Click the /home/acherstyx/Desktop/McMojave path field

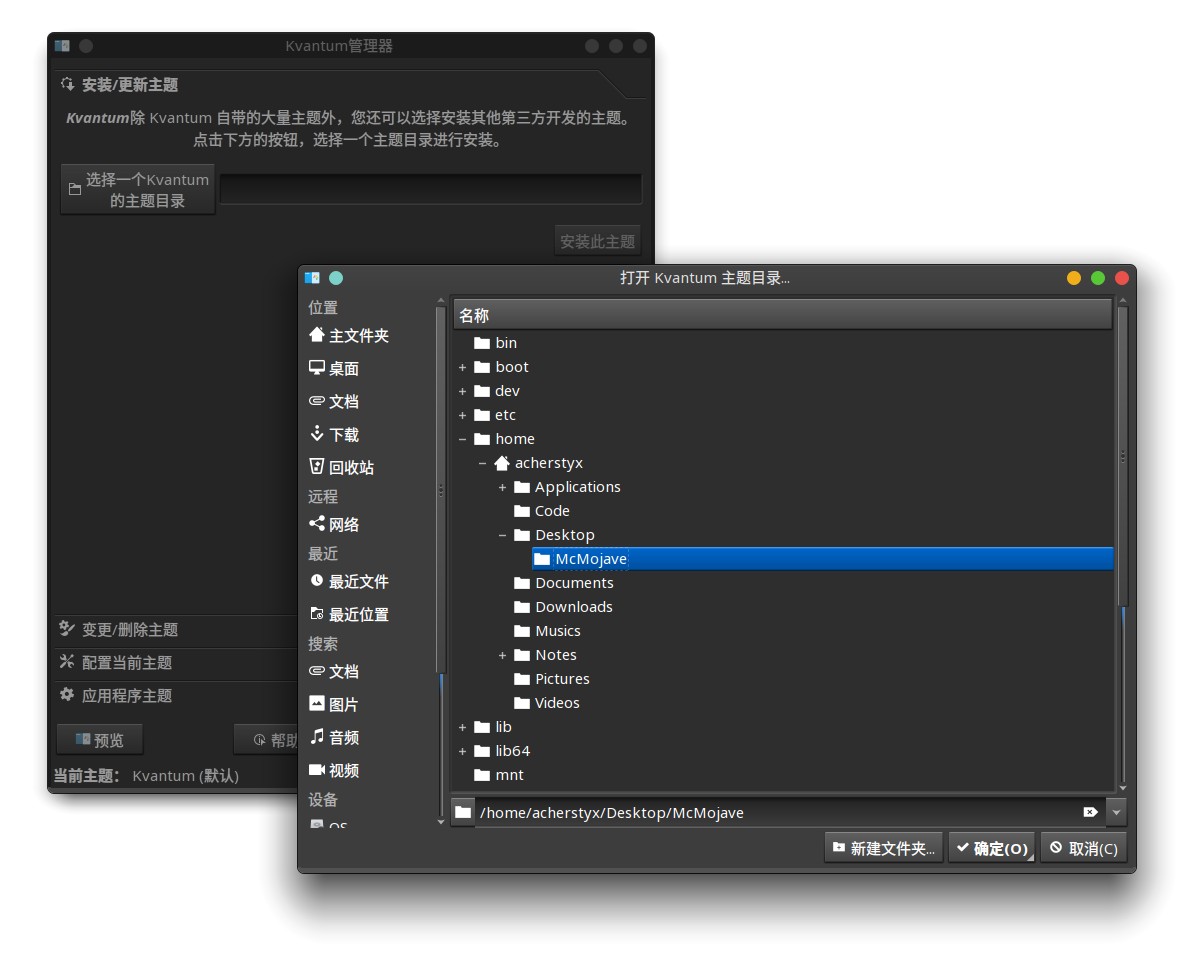click(777, 812)
